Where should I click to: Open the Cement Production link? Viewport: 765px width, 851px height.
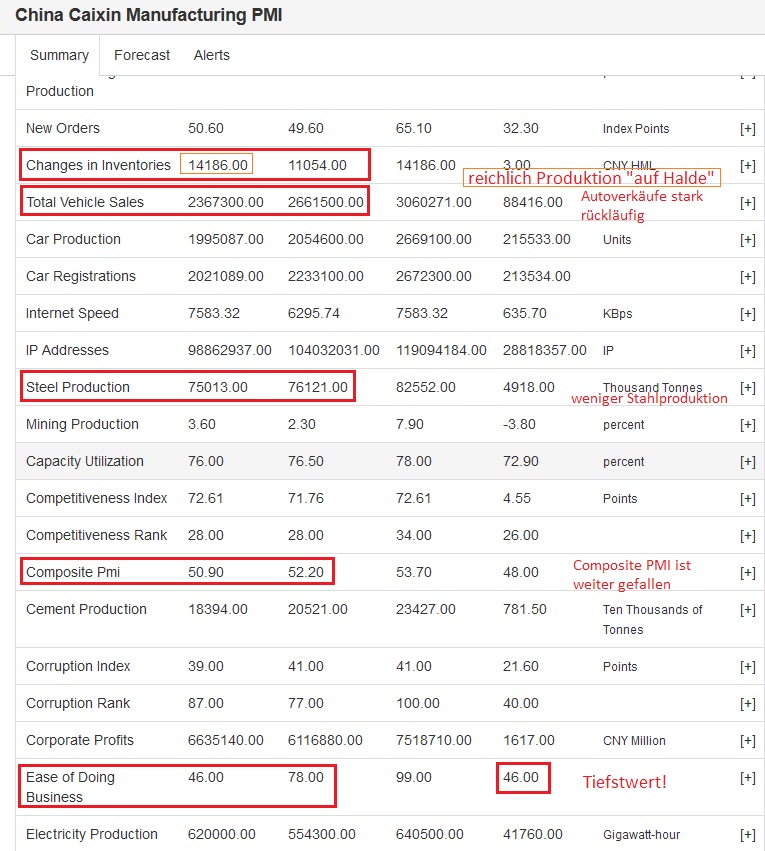coord(86,609)
